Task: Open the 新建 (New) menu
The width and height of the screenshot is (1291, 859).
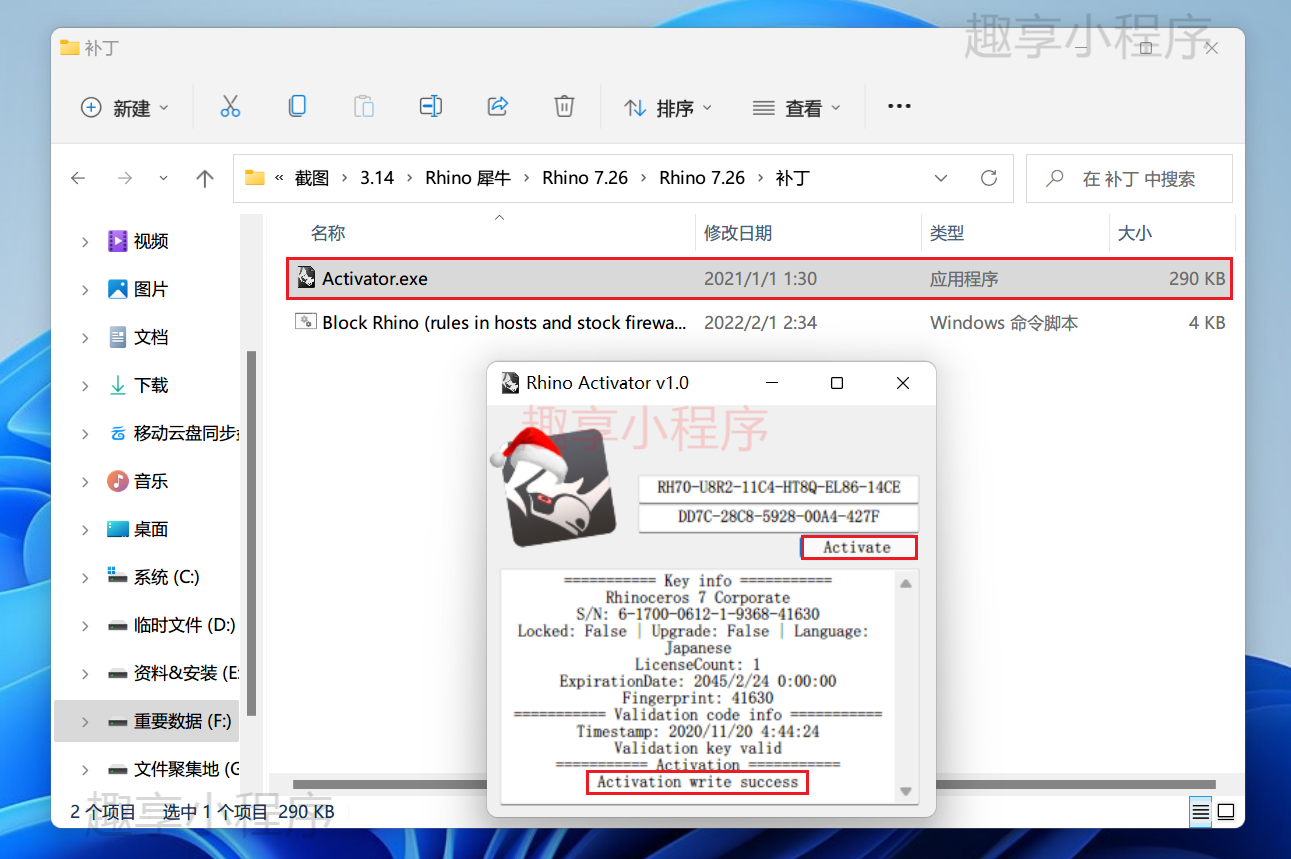Action: pyautogui.click(x=125, y=108)
